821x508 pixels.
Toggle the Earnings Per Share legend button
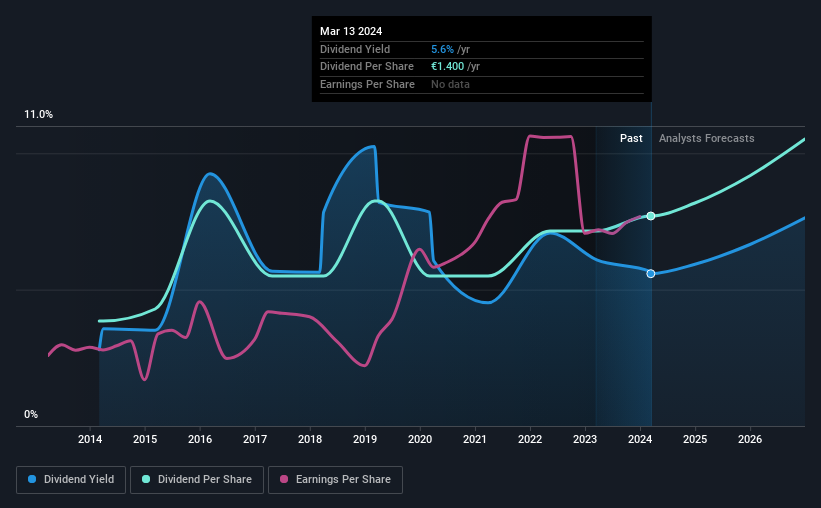(335, 480)
